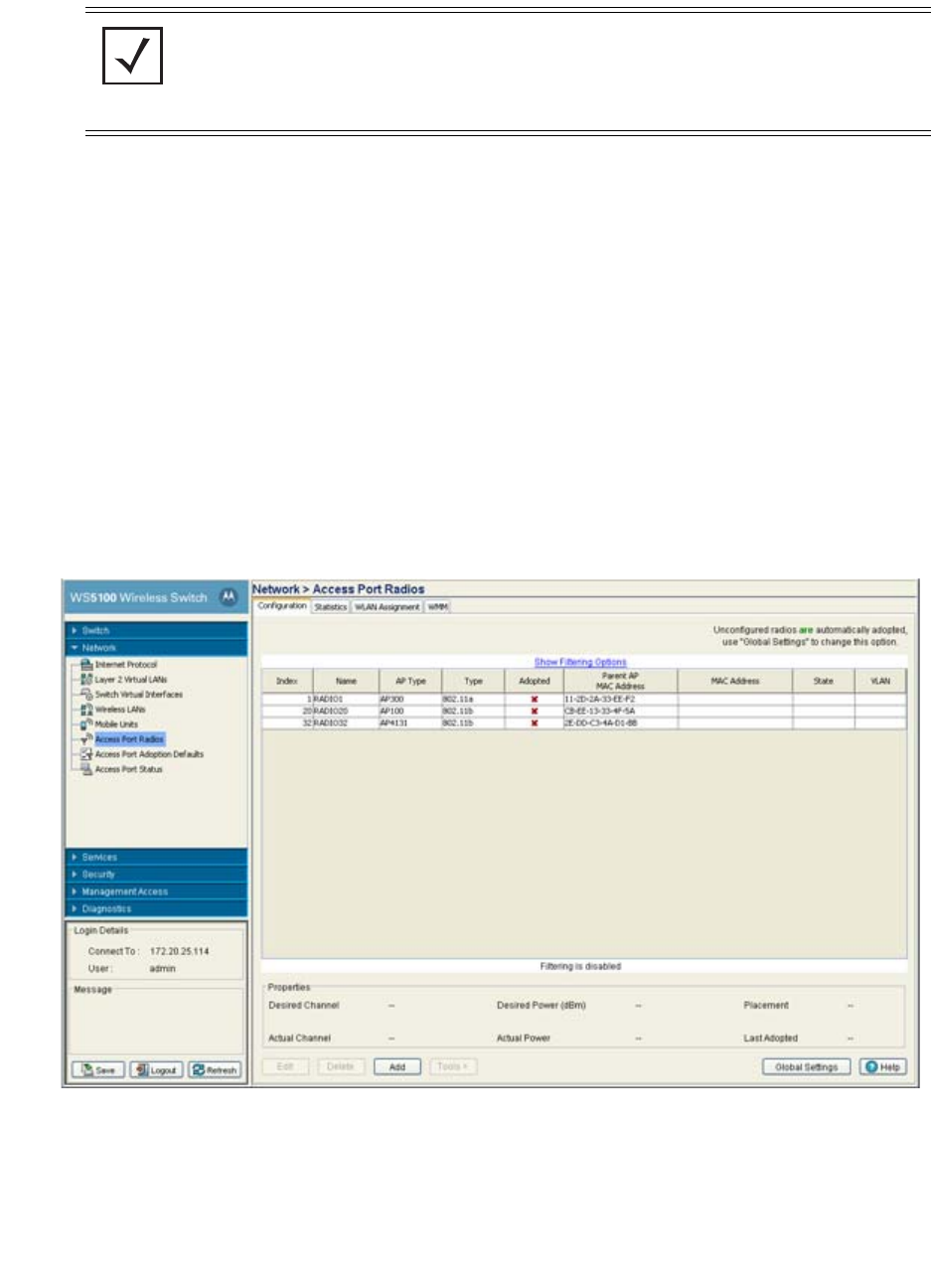Click the Refresh button
Screen dimensions: 931x1288
click(x=215, y=1070)
